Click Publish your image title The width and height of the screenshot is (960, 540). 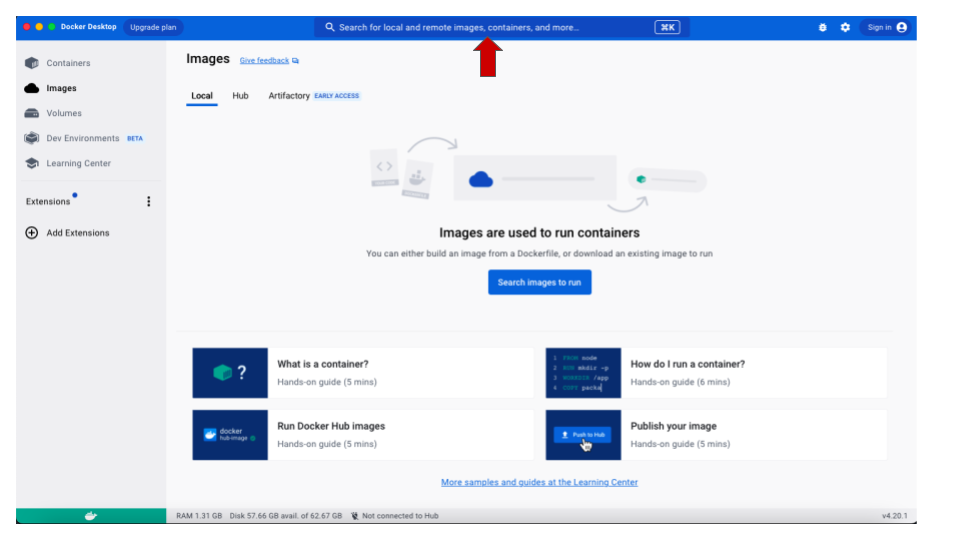(x=673, y=426)
